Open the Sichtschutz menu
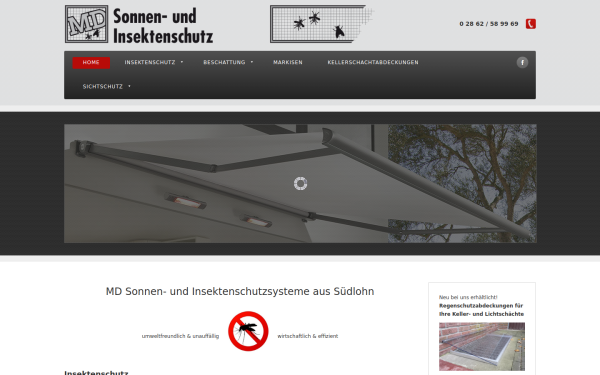Screen dimensions: 600x375 click(x=103, y=86)
